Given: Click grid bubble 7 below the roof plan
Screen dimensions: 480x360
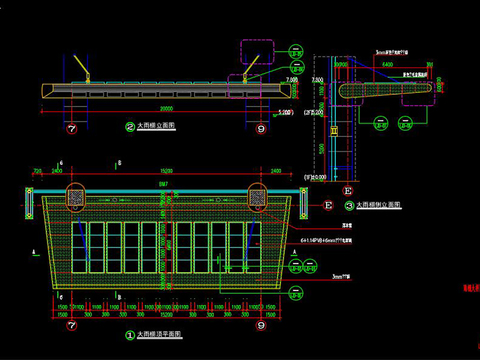Looking at the screenshot, I should [72, 325].
